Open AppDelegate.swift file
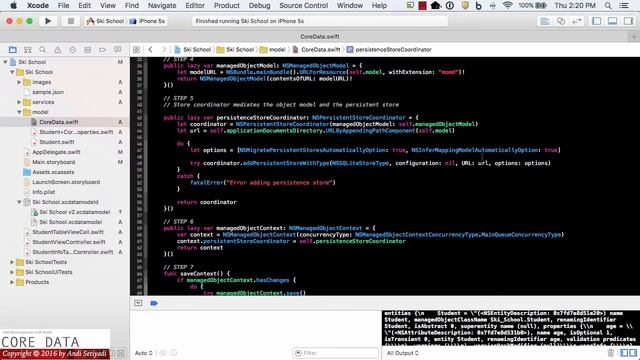This screenshot has height=360, width=640. click(x=56, y=152)
